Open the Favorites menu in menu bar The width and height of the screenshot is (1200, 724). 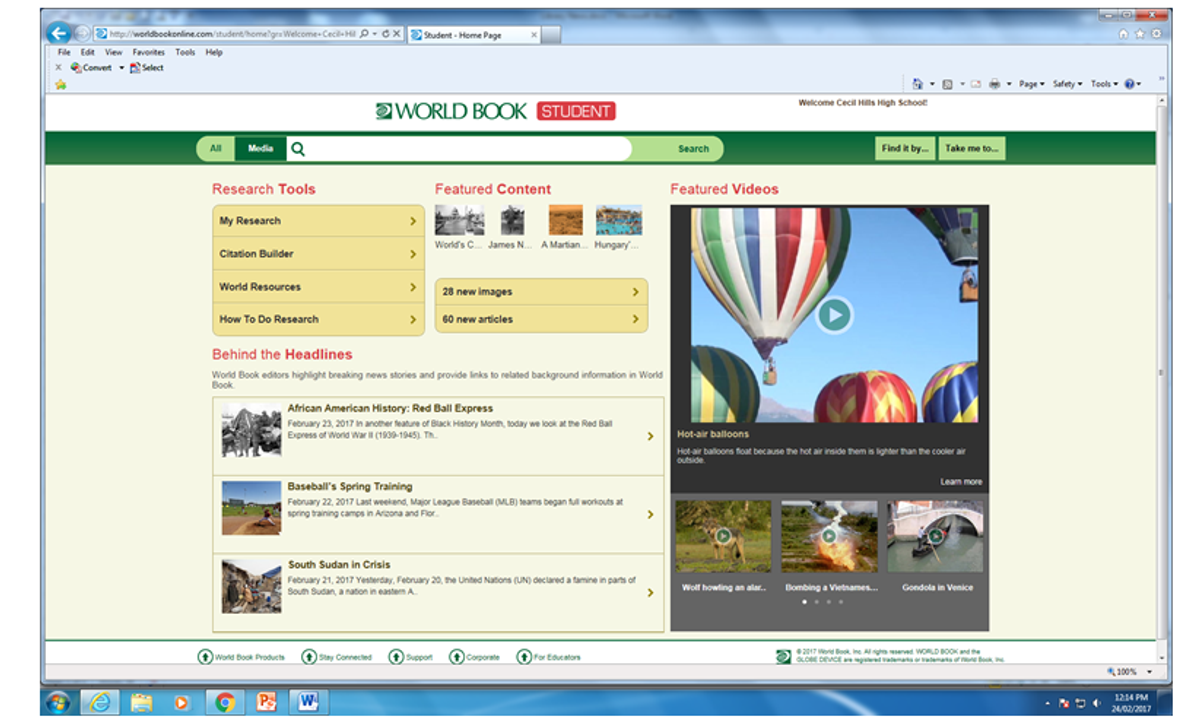149,52
